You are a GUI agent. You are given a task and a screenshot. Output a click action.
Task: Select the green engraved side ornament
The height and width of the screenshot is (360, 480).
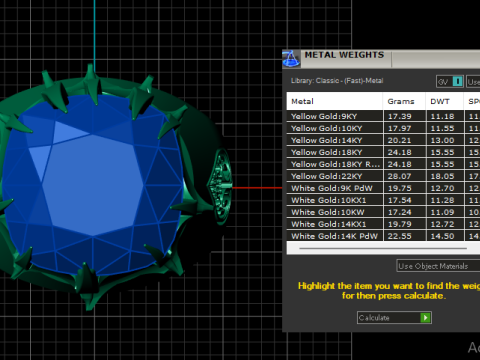pyautogui.click(x=219, y=187)
